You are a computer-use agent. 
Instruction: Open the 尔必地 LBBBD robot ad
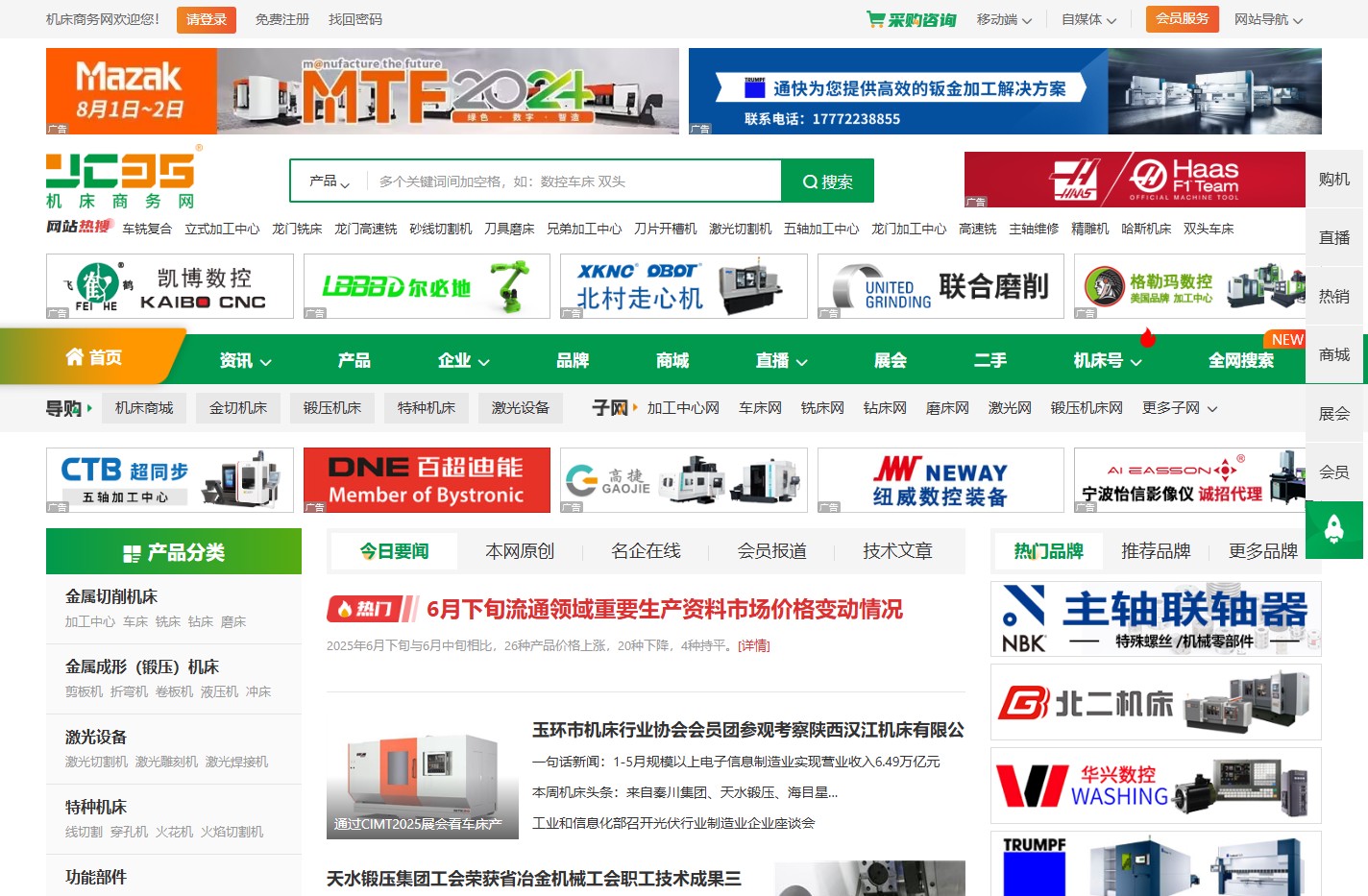(x=427, y=286)
